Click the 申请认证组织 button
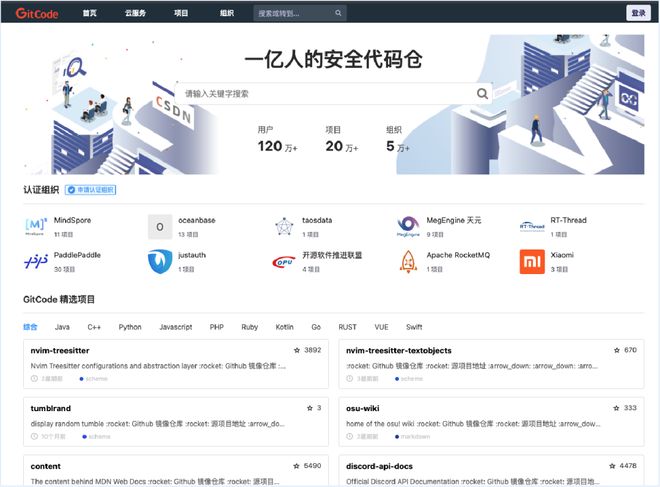 tap(91, 190)
